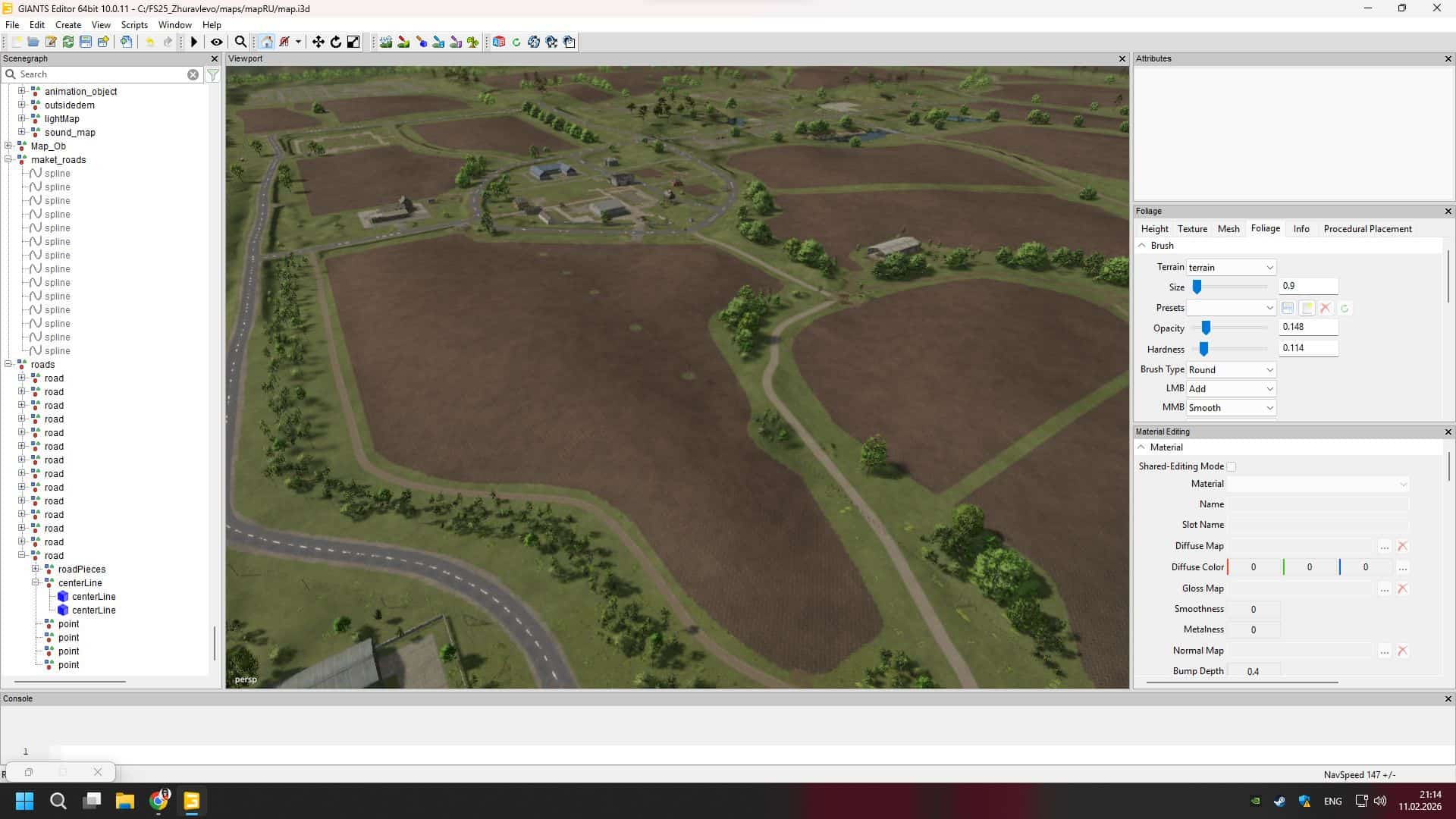Open the Brush Type dropdown
This screenshot has width=1456, height=819.
pos(1231,370)
